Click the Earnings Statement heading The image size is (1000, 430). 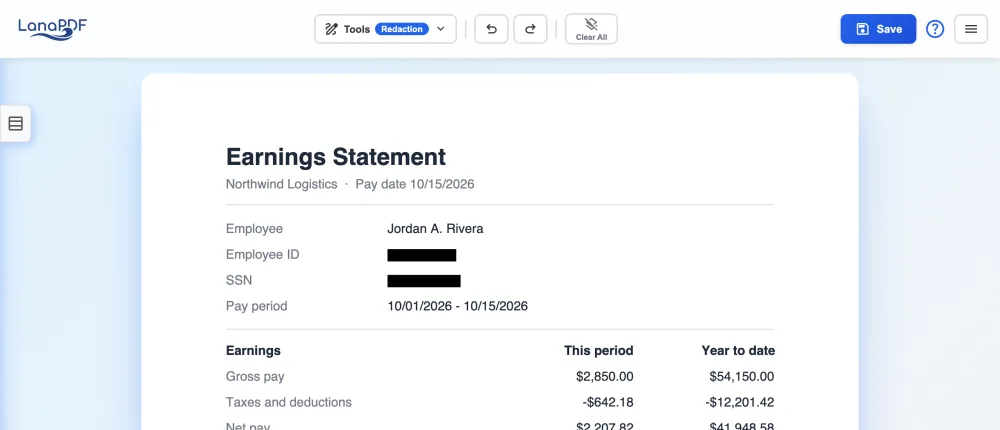[335, 156]
